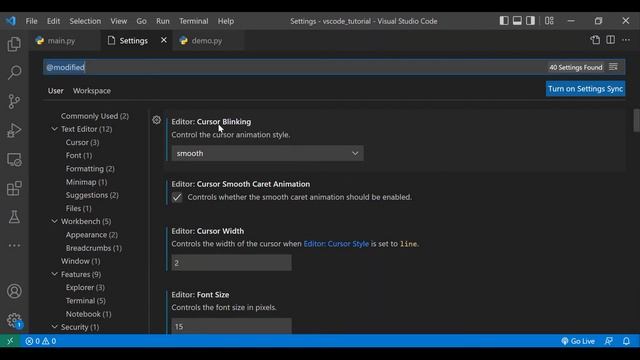Select Suggestions (2) in settings tree

(92, 195)
